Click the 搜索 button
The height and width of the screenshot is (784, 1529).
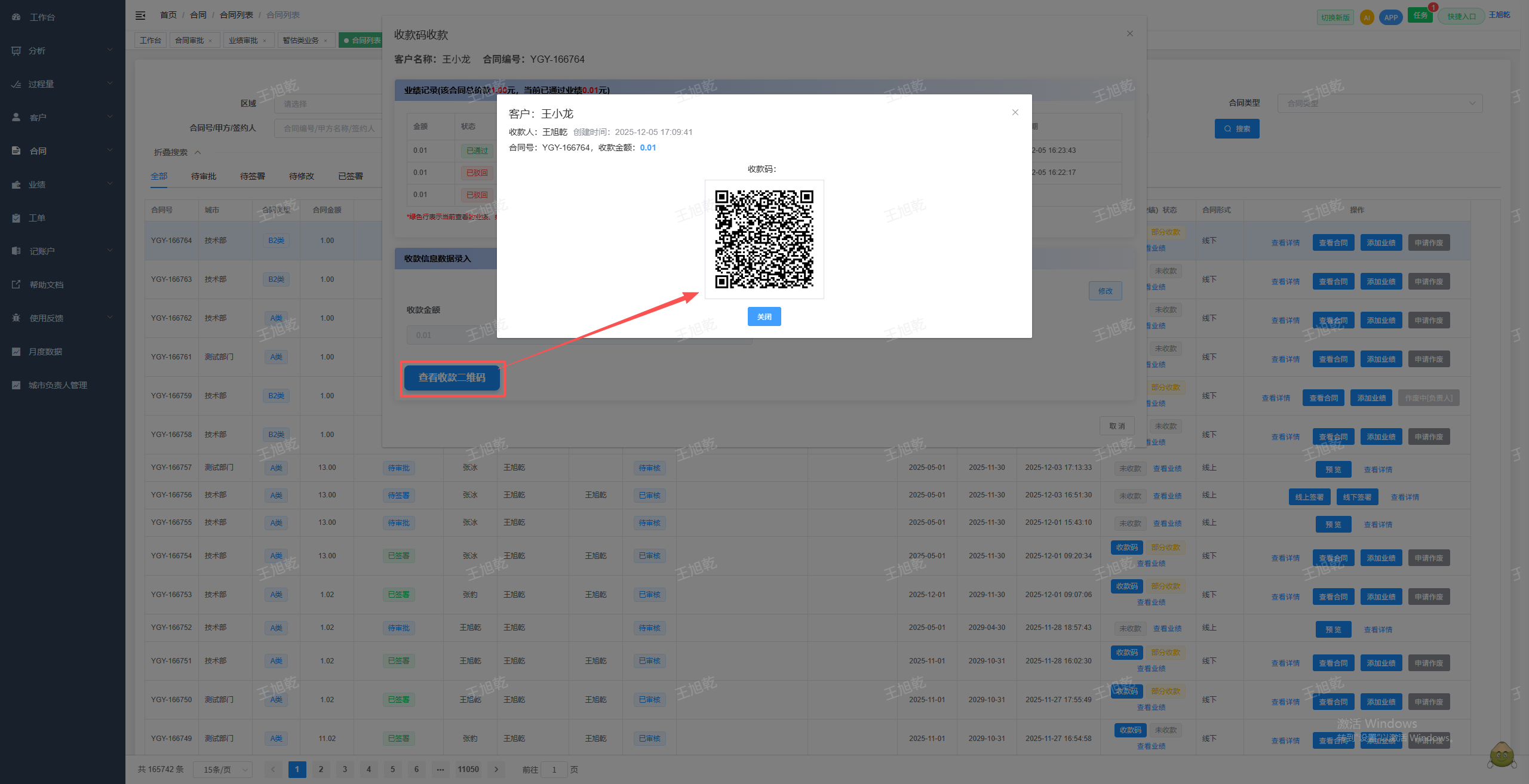tap(1237, 129)
